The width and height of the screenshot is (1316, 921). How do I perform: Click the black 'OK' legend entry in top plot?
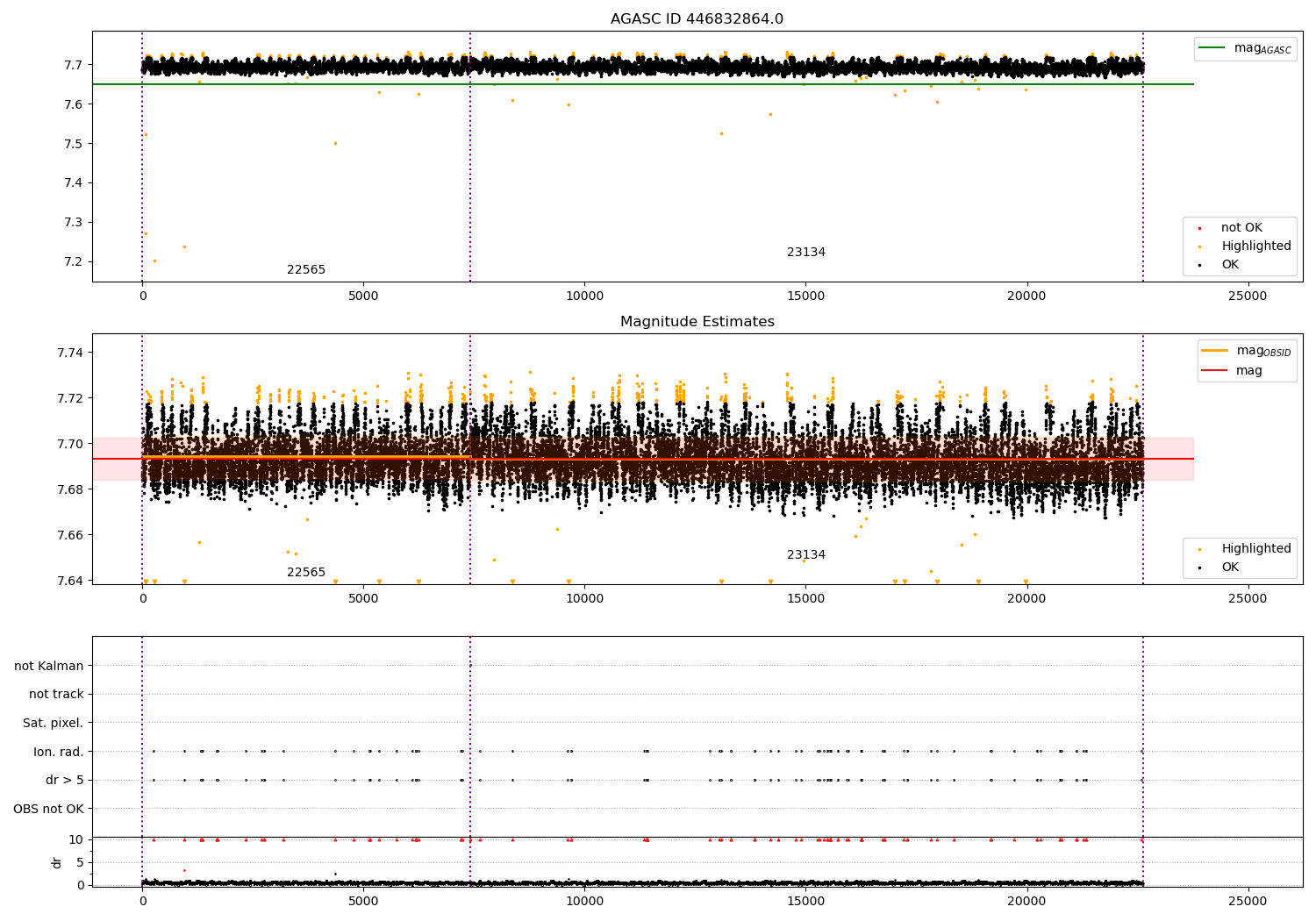point(1230,265)
